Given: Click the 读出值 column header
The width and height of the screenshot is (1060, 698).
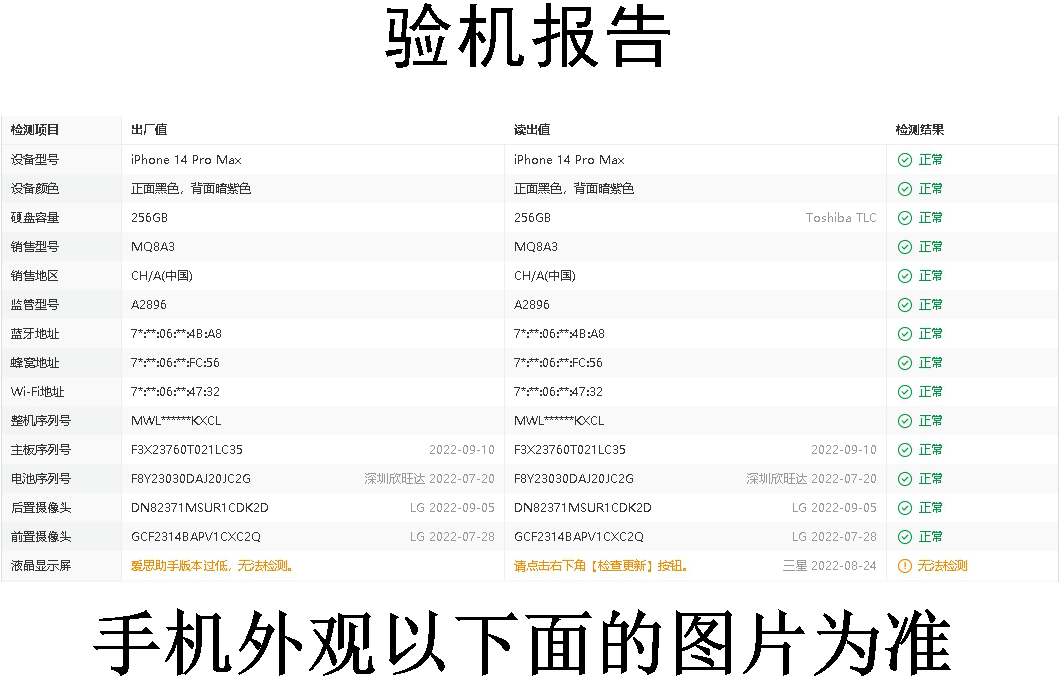Looking at the screenshot, I should [532, 130].
